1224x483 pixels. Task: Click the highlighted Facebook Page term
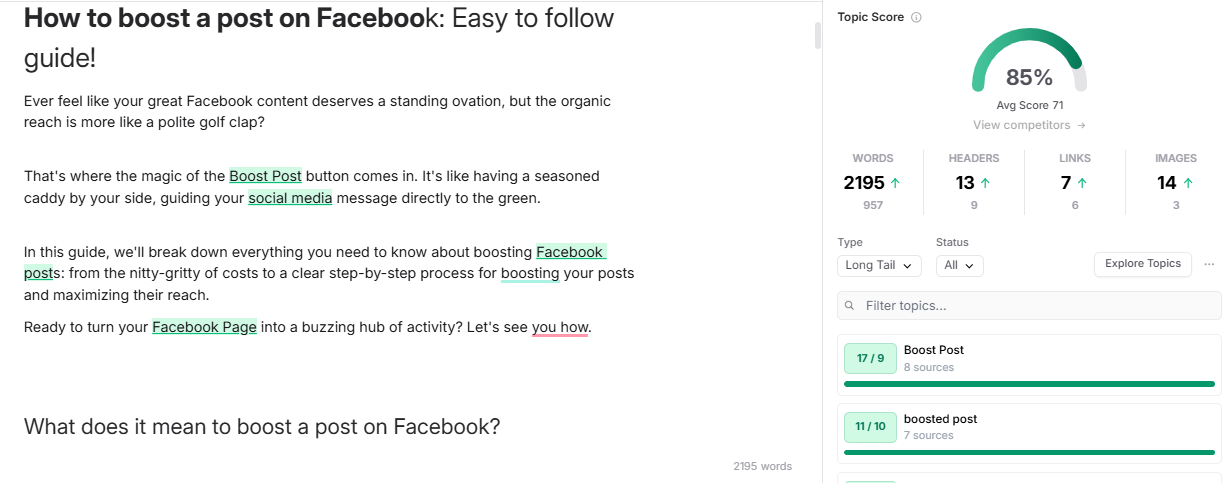coord(204,327)
